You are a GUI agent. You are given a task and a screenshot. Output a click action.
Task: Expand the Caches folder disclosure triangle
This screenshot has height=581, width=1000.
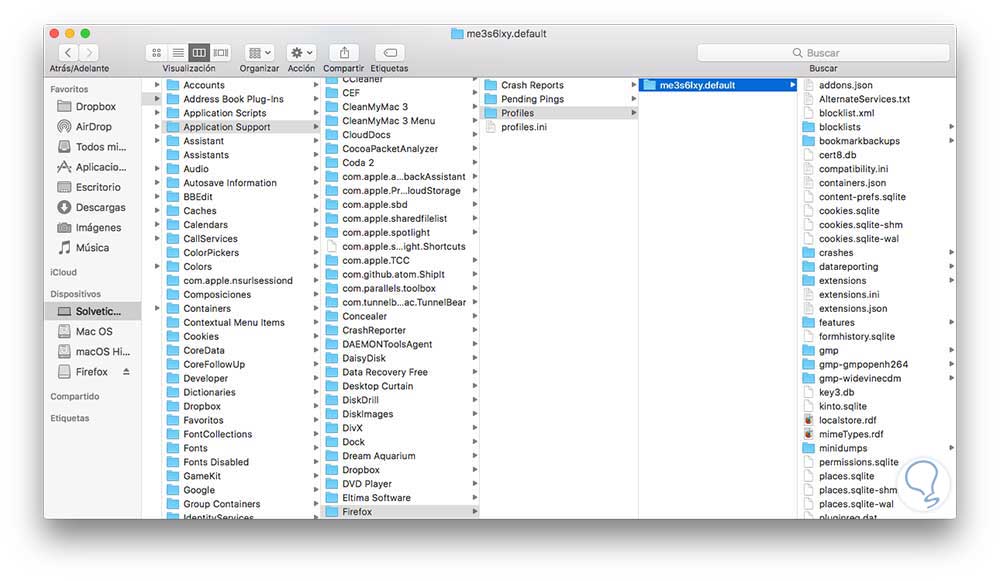[157, 210]
